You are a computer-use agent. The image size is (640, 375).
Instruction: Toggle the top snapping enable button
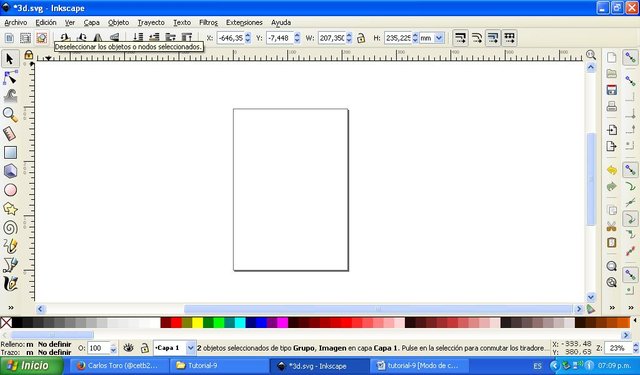click(630, 58)
